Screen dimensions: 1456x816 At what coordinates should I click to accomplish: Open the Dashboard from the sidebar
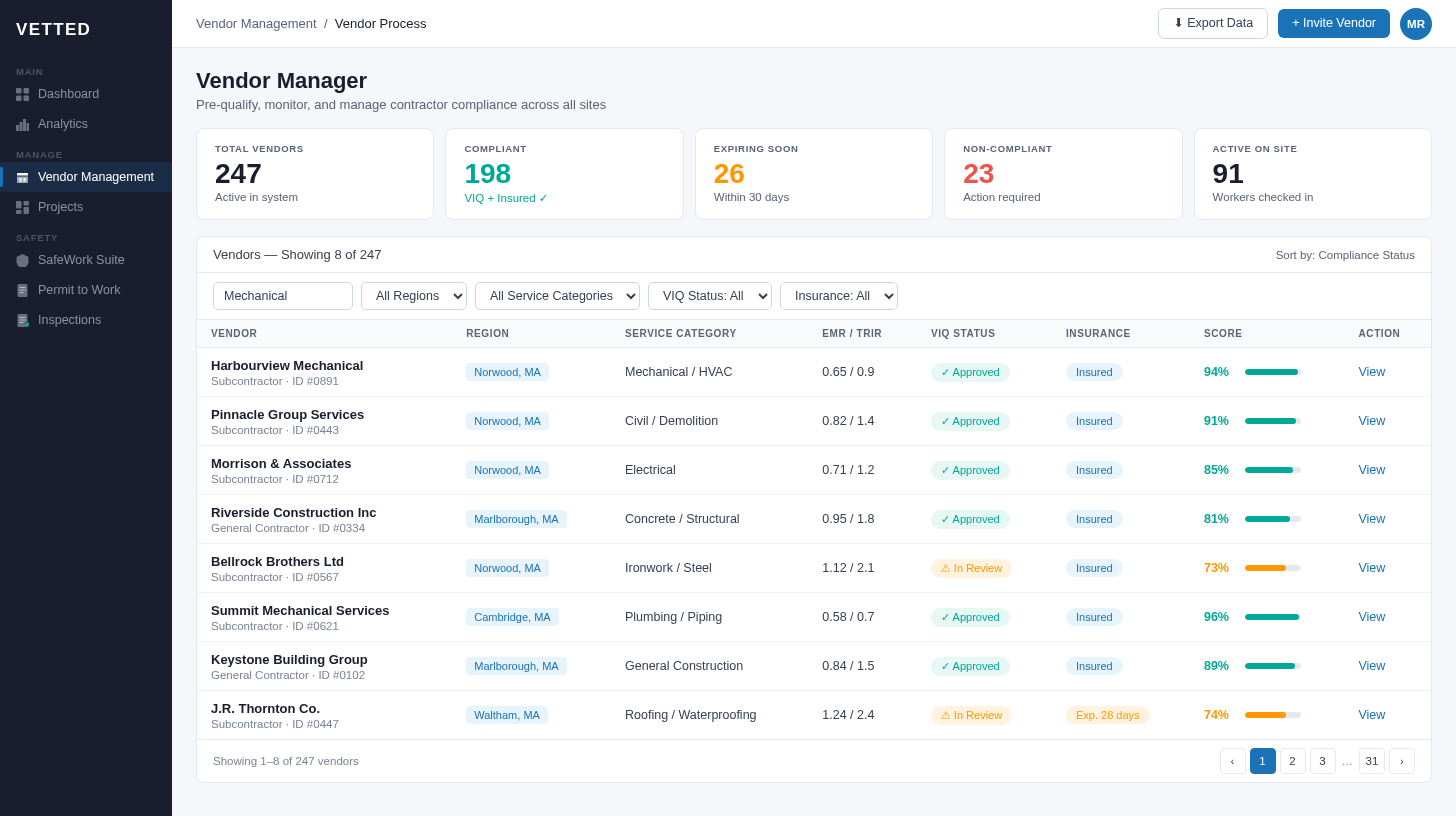67,93
